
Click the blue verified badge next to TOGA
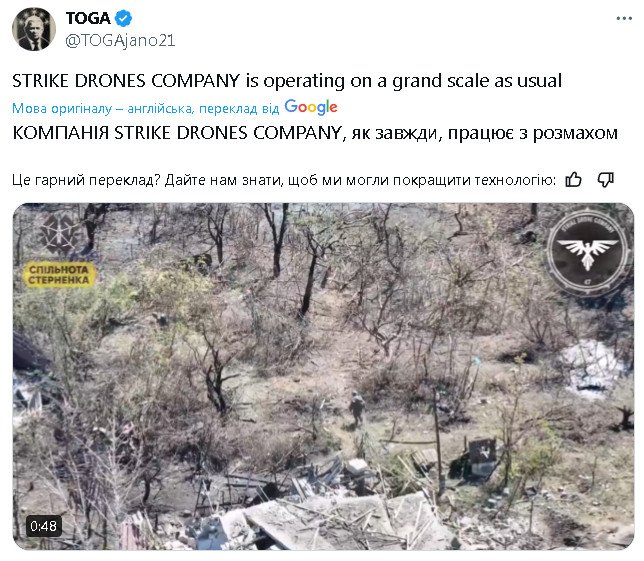pyautogui.click(x=123, y=18)
